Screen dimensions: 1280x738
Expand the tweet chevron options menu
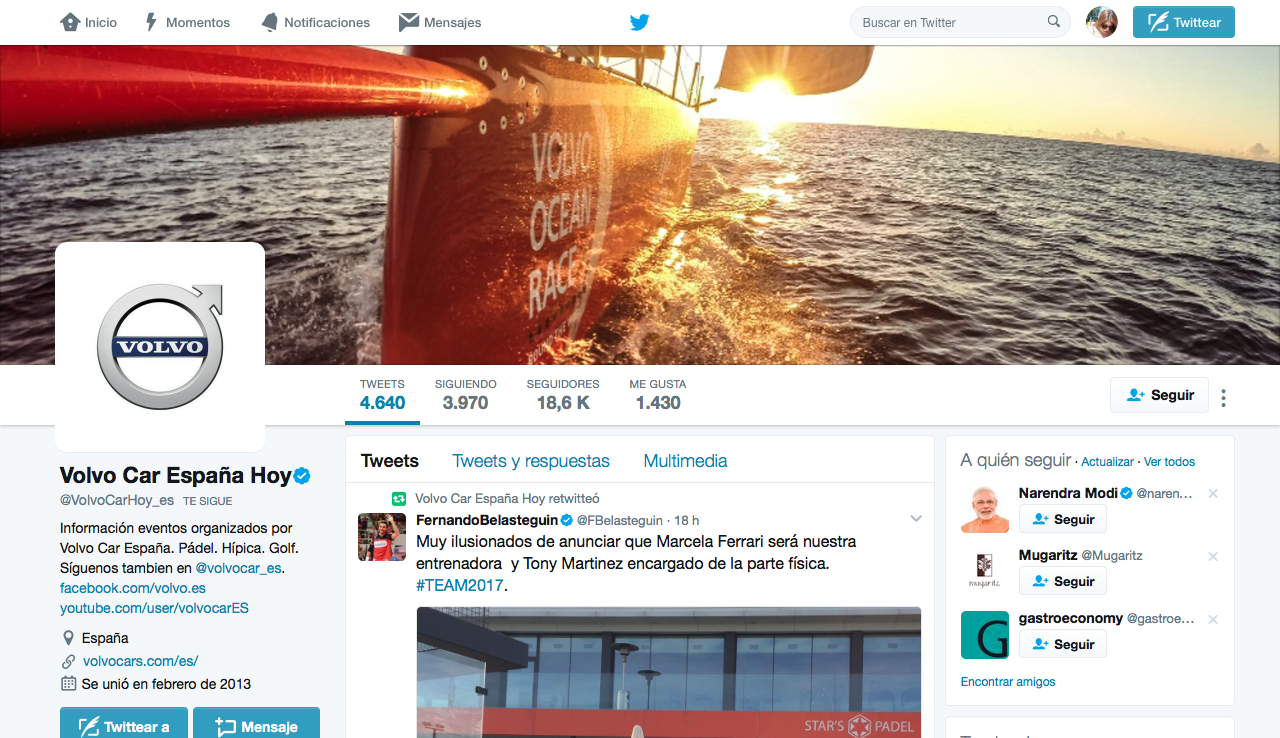(915, 519)
